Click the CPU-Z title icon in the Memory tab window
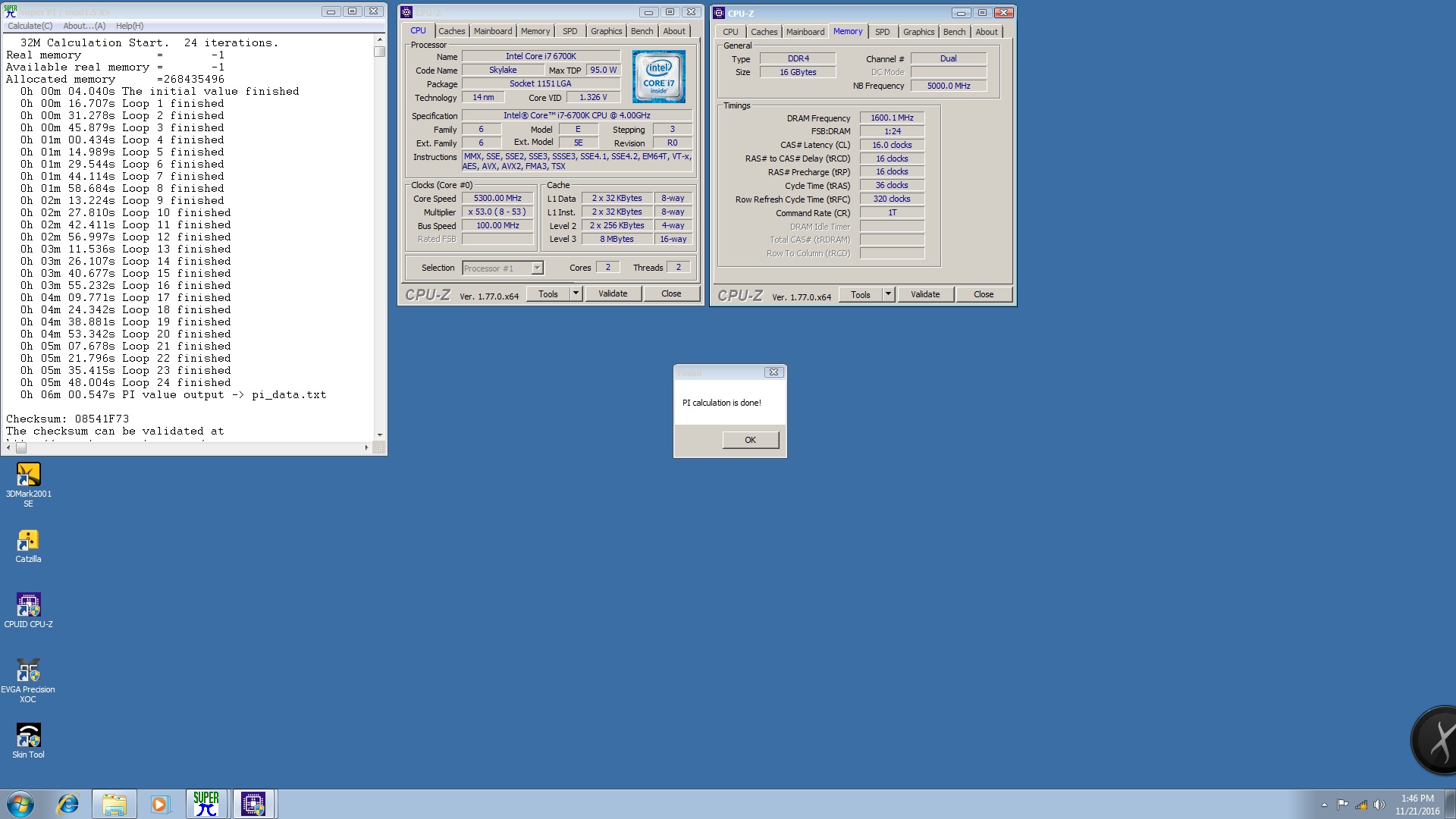The image size is (1456, 819). [719, 13]
